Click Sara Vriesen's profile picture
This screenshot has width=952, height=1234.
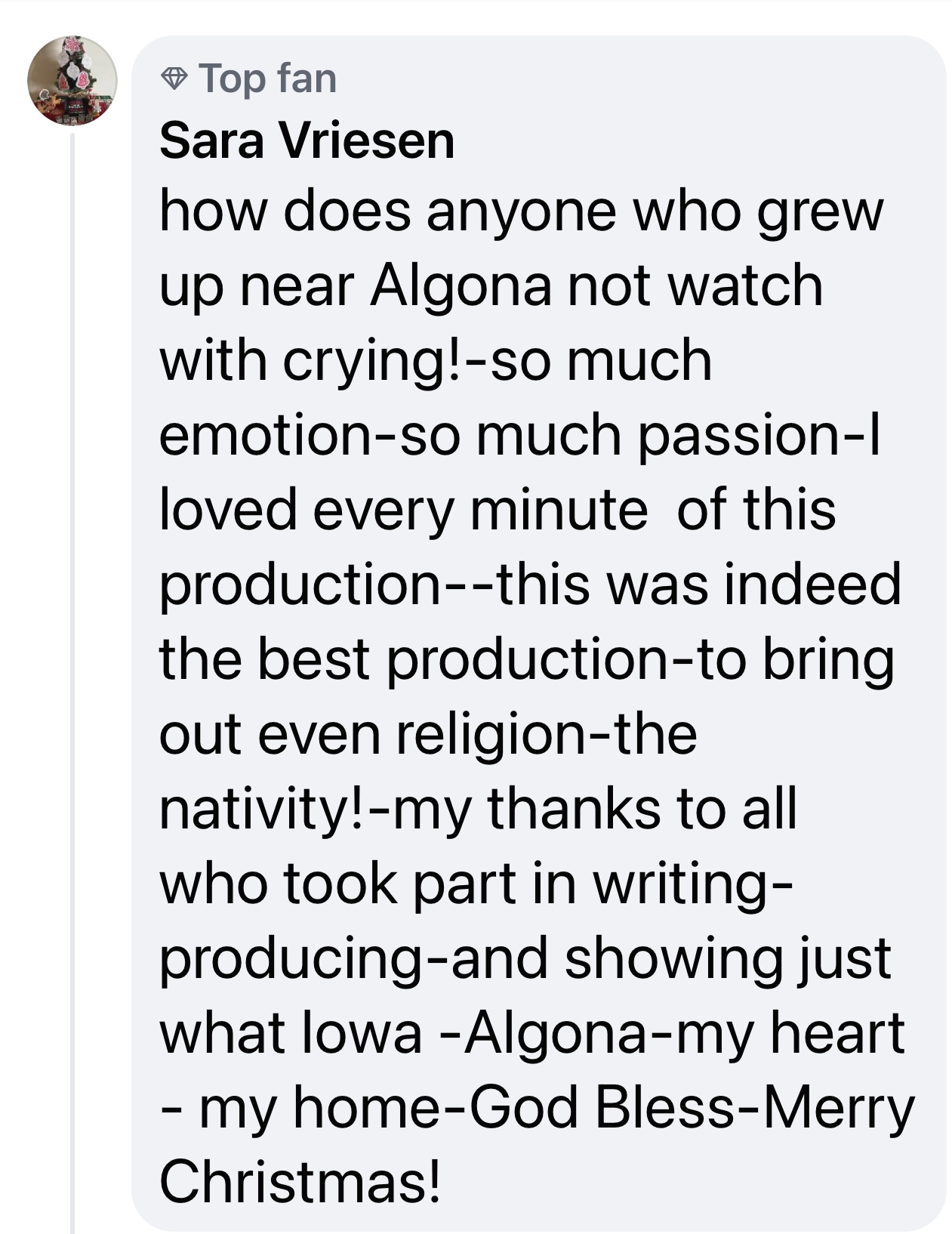pos(72,81)
